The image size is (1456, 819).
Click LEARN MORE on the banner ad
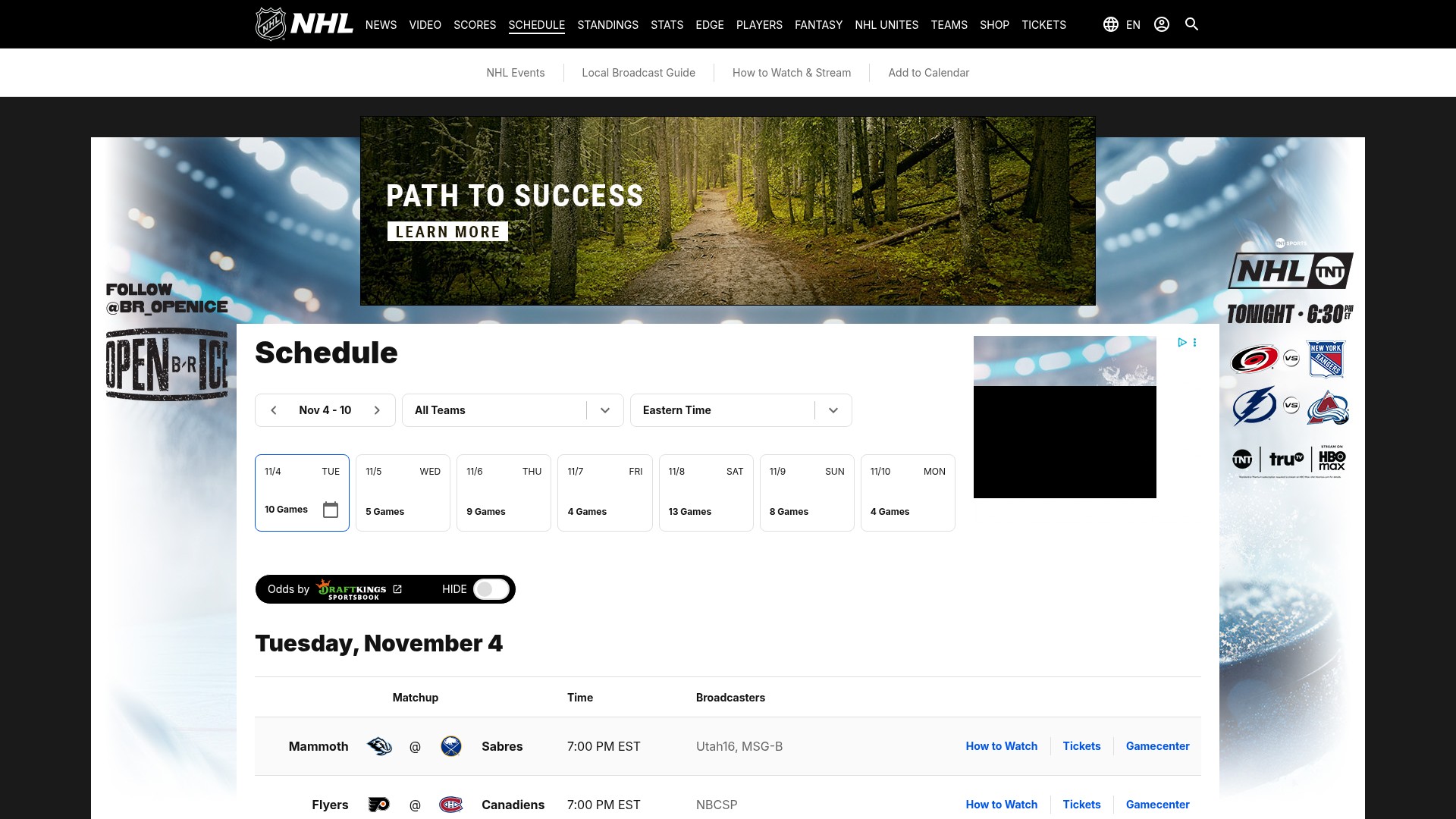(447, 232)
